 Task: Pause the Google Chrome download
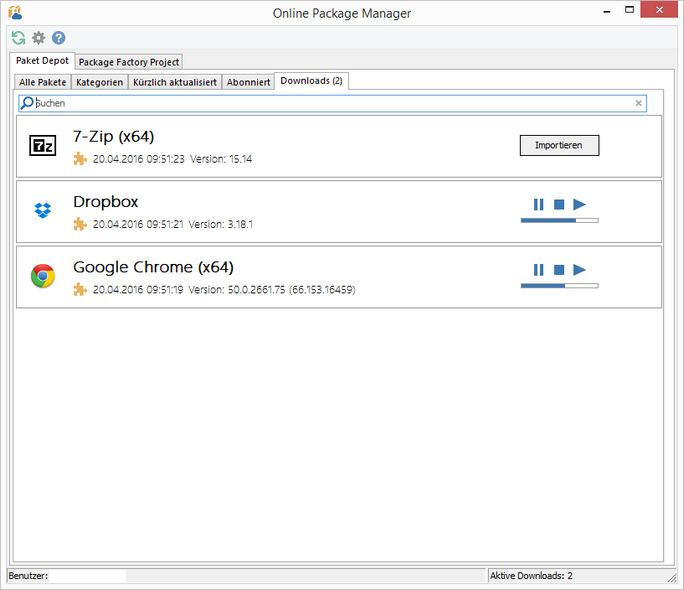538,270
